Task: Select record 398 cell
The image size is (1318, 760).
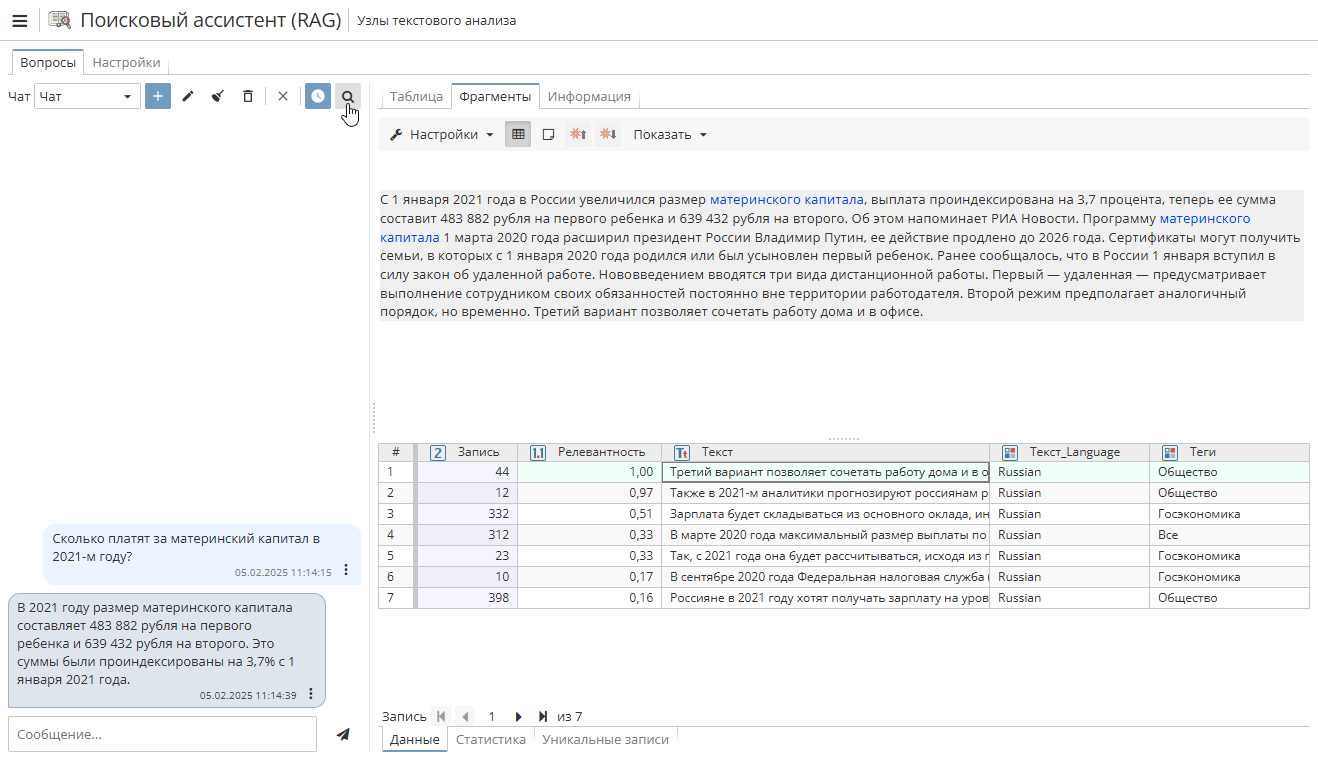Action: click(468, 598)
